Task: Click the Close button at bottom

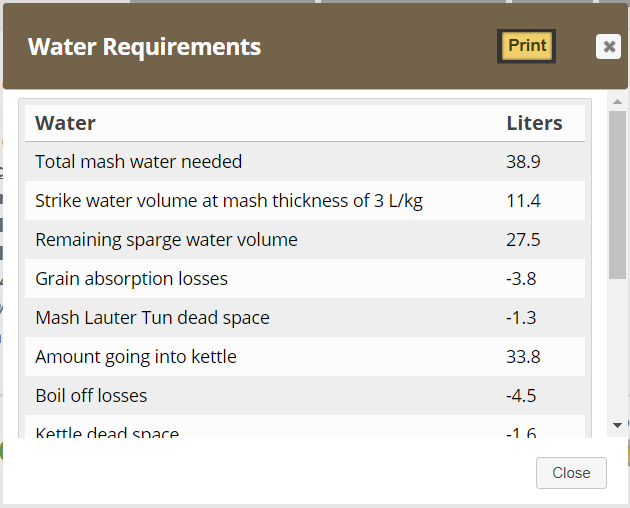Action: point(571,473)
